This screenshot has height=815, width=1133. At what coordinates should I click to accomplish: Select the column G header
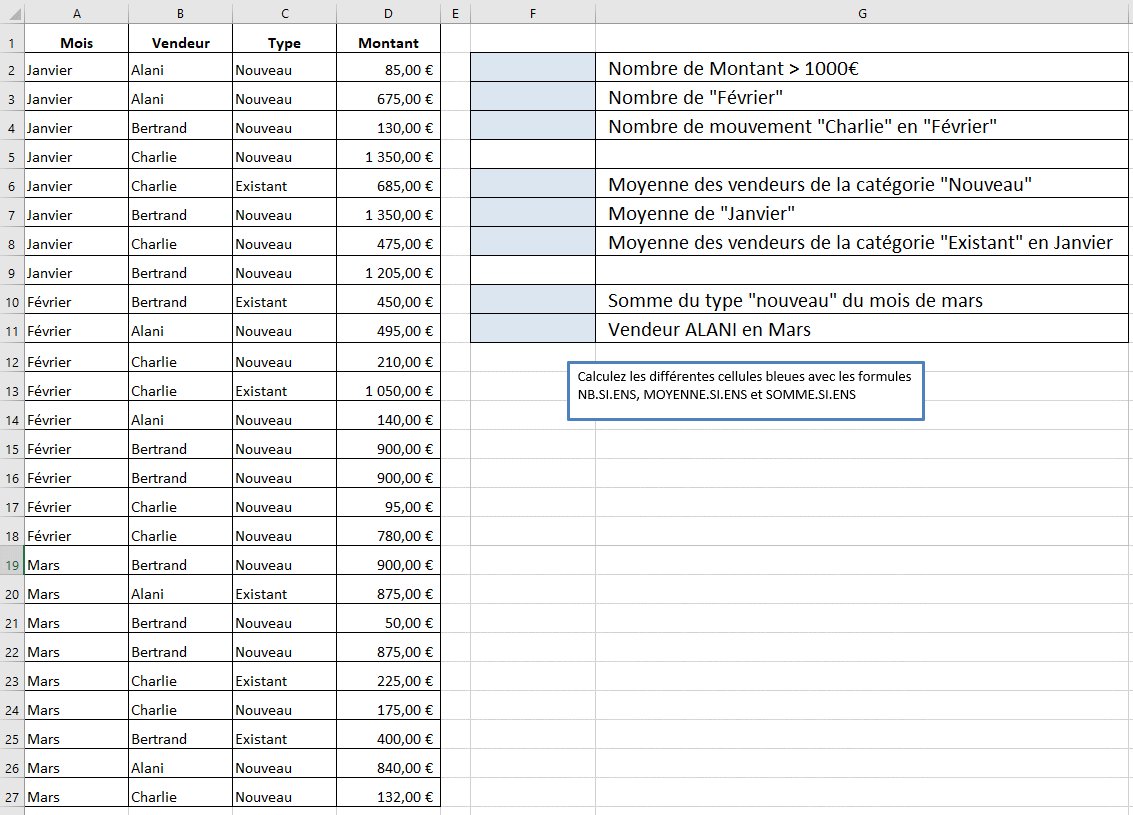coord(861,13)
